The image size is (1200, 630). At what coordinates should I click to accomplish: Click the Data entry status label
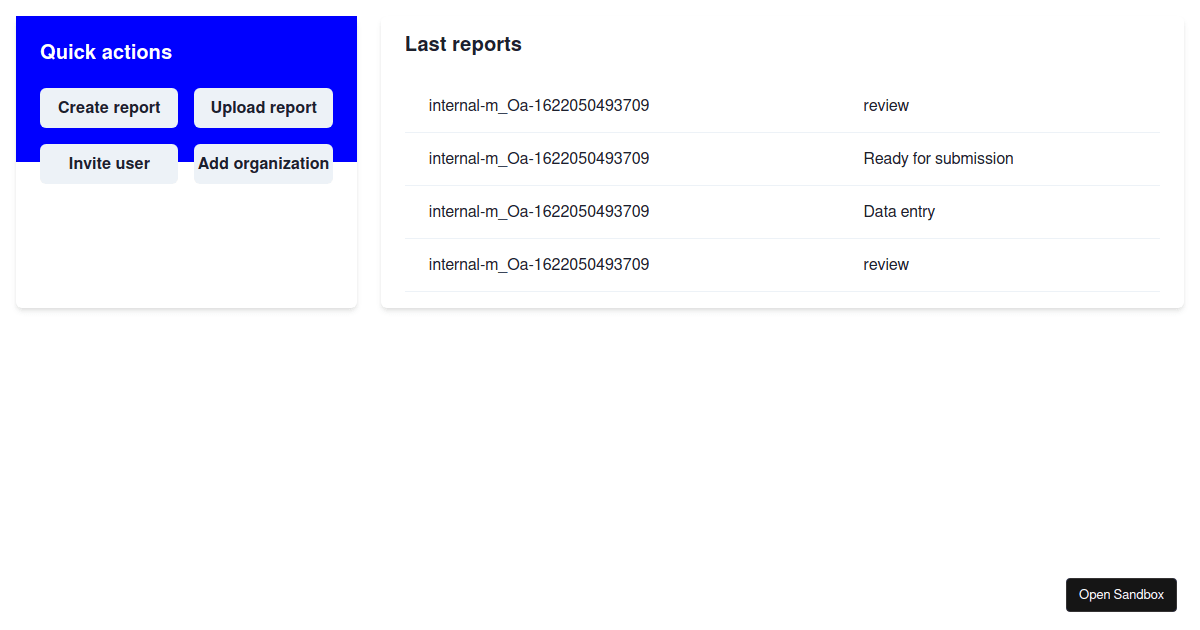click(899, 211)
